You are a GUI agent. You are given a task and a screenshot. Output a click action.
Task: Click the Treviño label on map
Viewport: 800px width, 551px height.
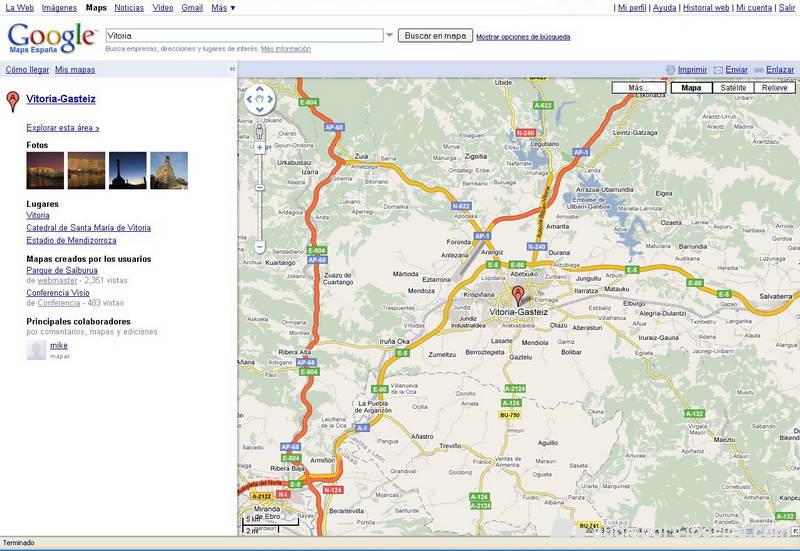pyautogui.click(x=451, y=446)
